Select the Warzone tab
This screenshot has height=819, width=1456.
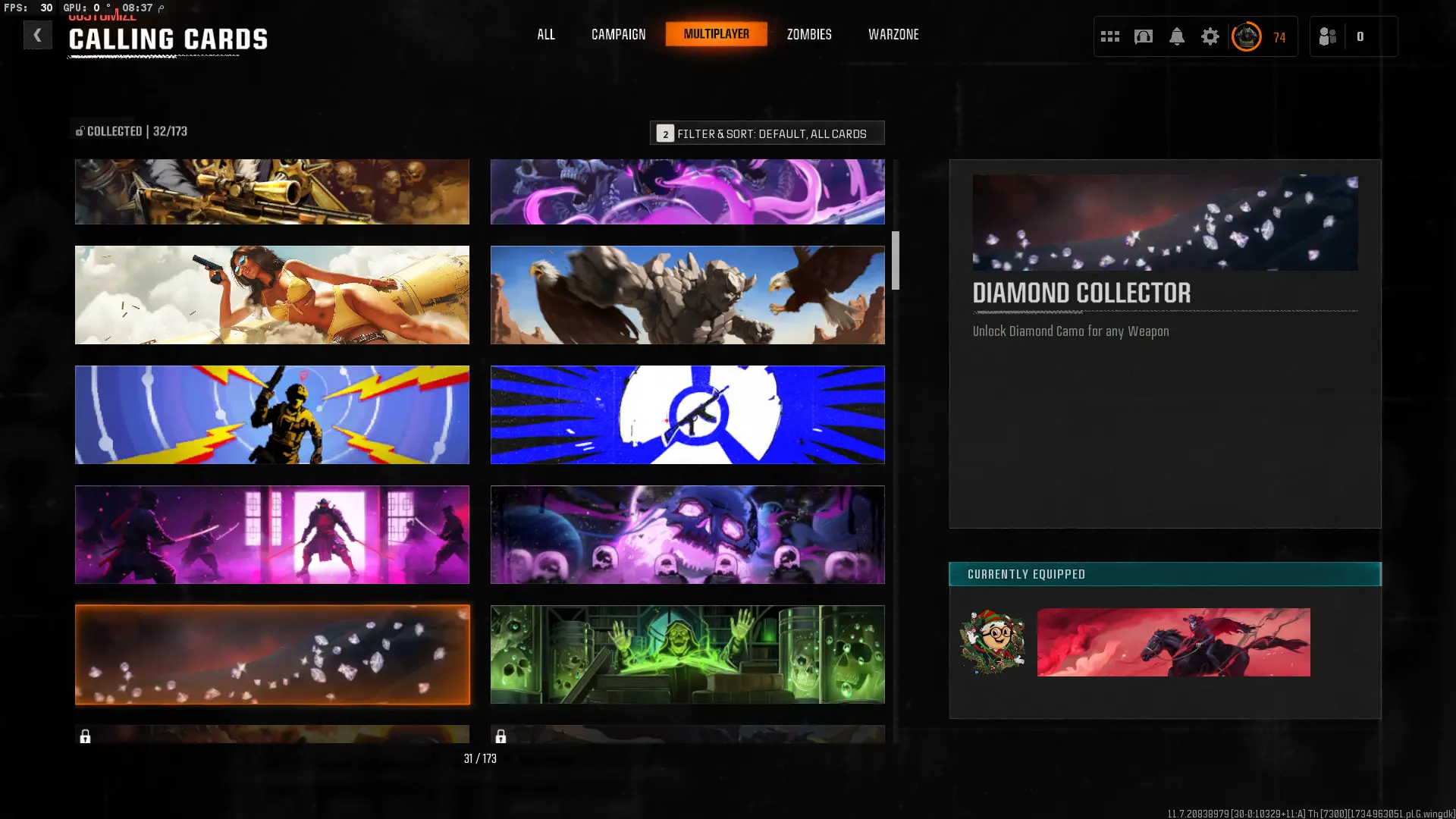click(893, 34)
